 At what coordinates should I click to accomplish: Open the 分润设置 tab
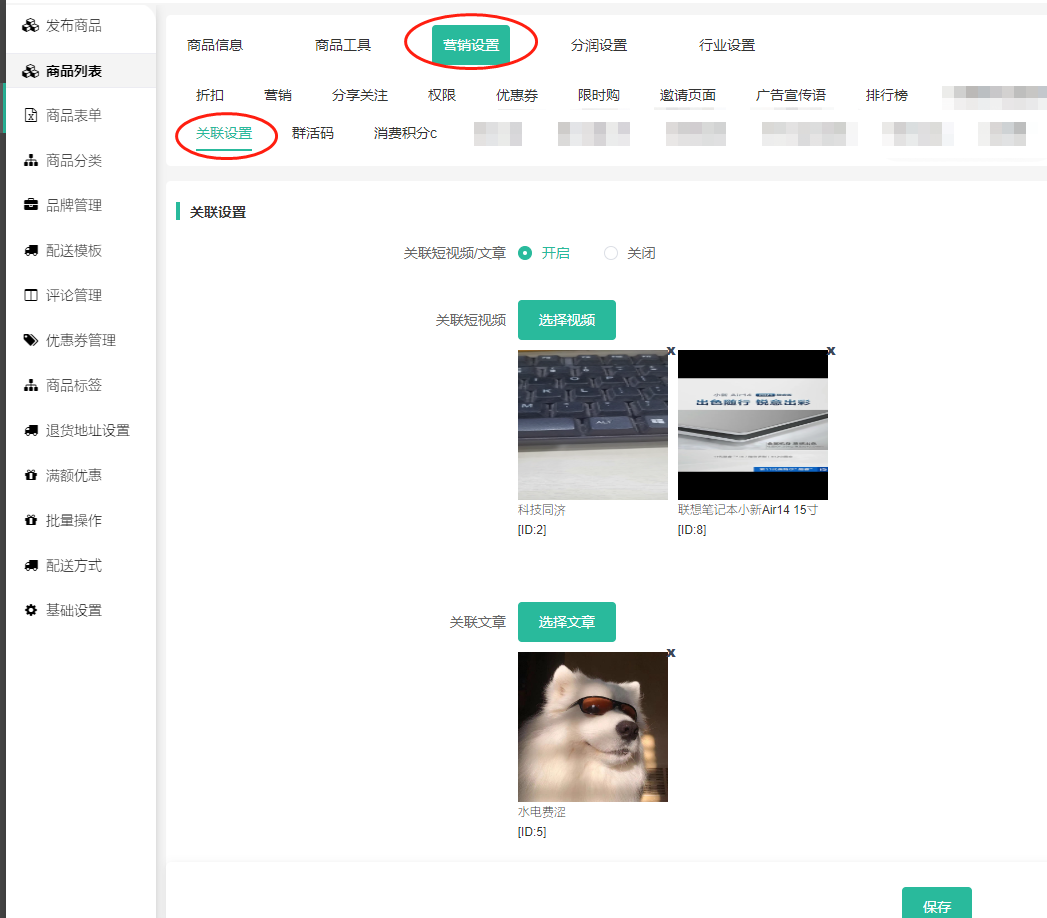point(599,45)
